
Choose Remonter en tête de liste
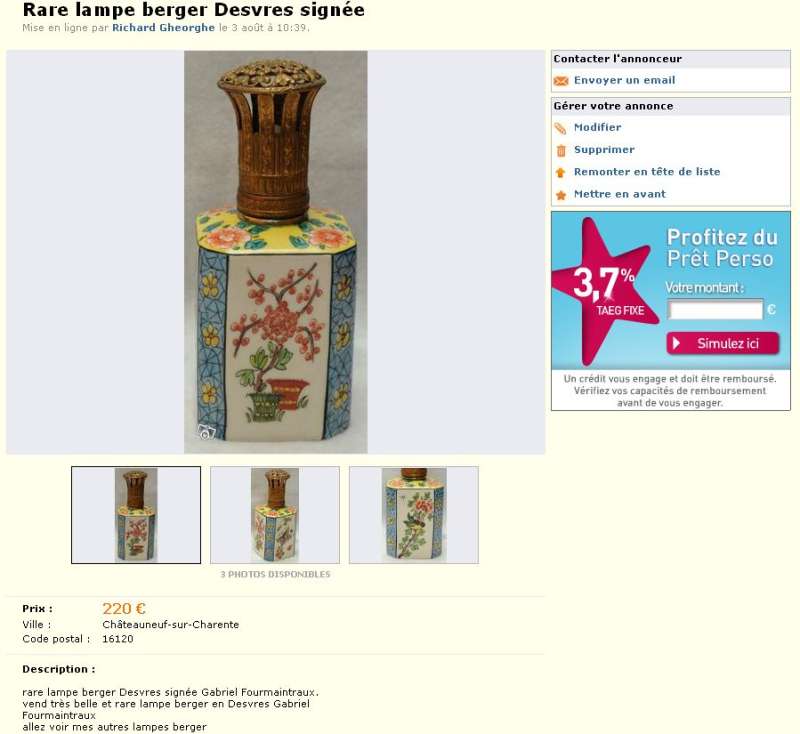pyautogui.click(x=647, y=172)
